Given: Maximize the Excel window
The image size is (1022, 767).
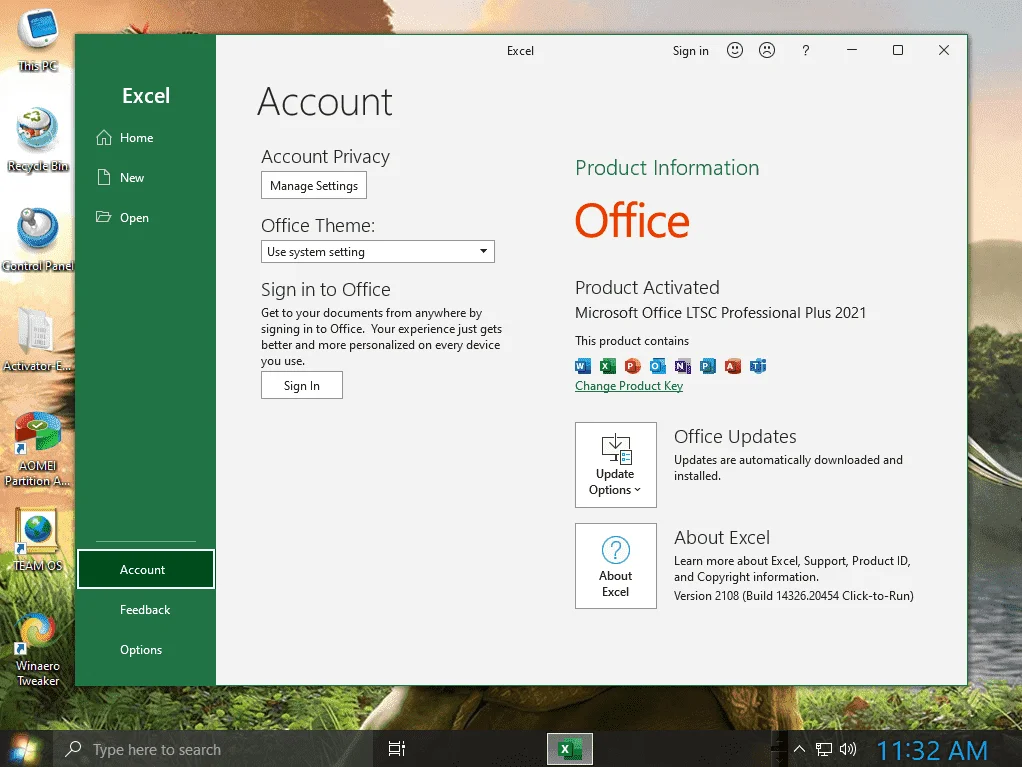Looking at the screenshot, I should coord(898,50).
